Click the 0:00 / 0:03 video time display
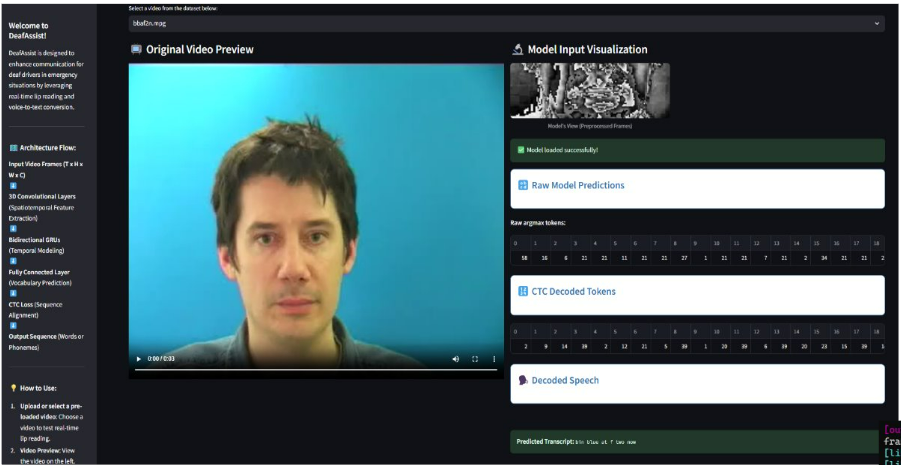This screenshot has height=465, width=901. coord(161,359)
